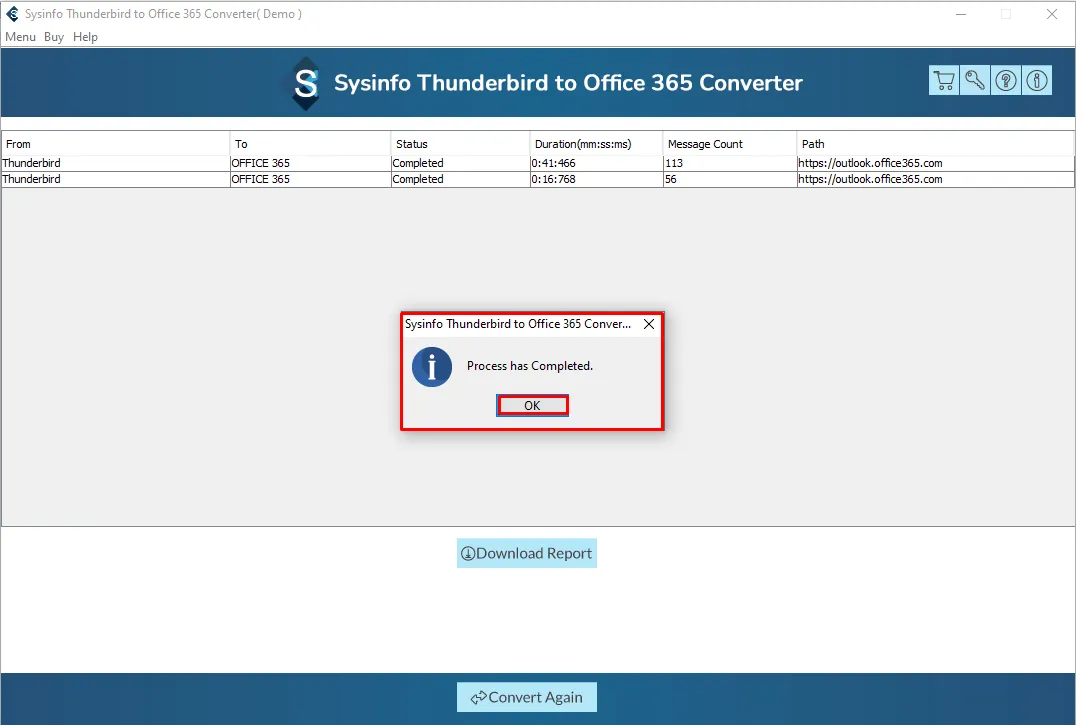Click Completed status in the 56-message row
The height and width of the screenshot is (725, 1076).
[x=460, y=179]
